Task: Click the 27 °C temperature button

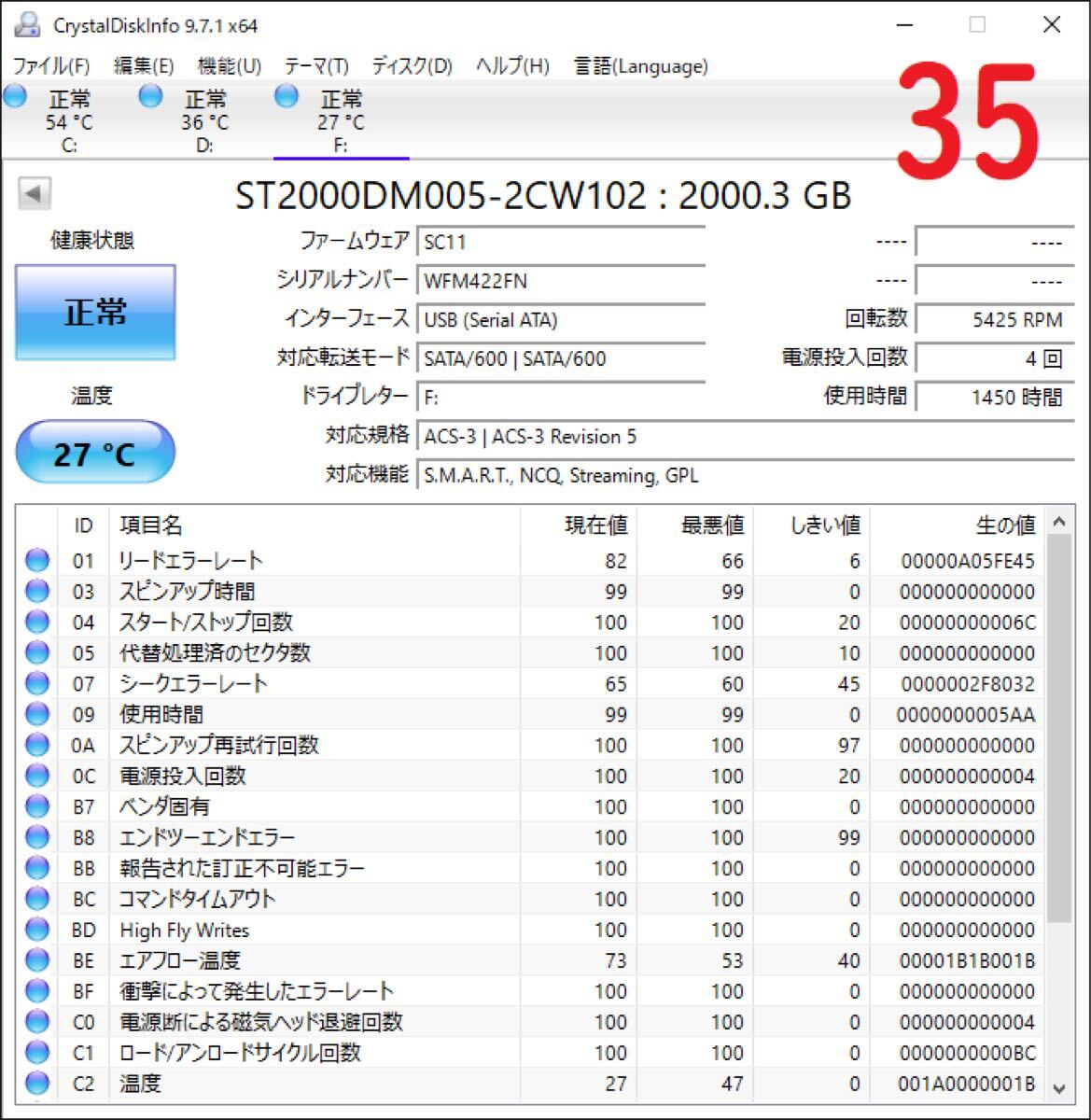Action: (95, 454)
